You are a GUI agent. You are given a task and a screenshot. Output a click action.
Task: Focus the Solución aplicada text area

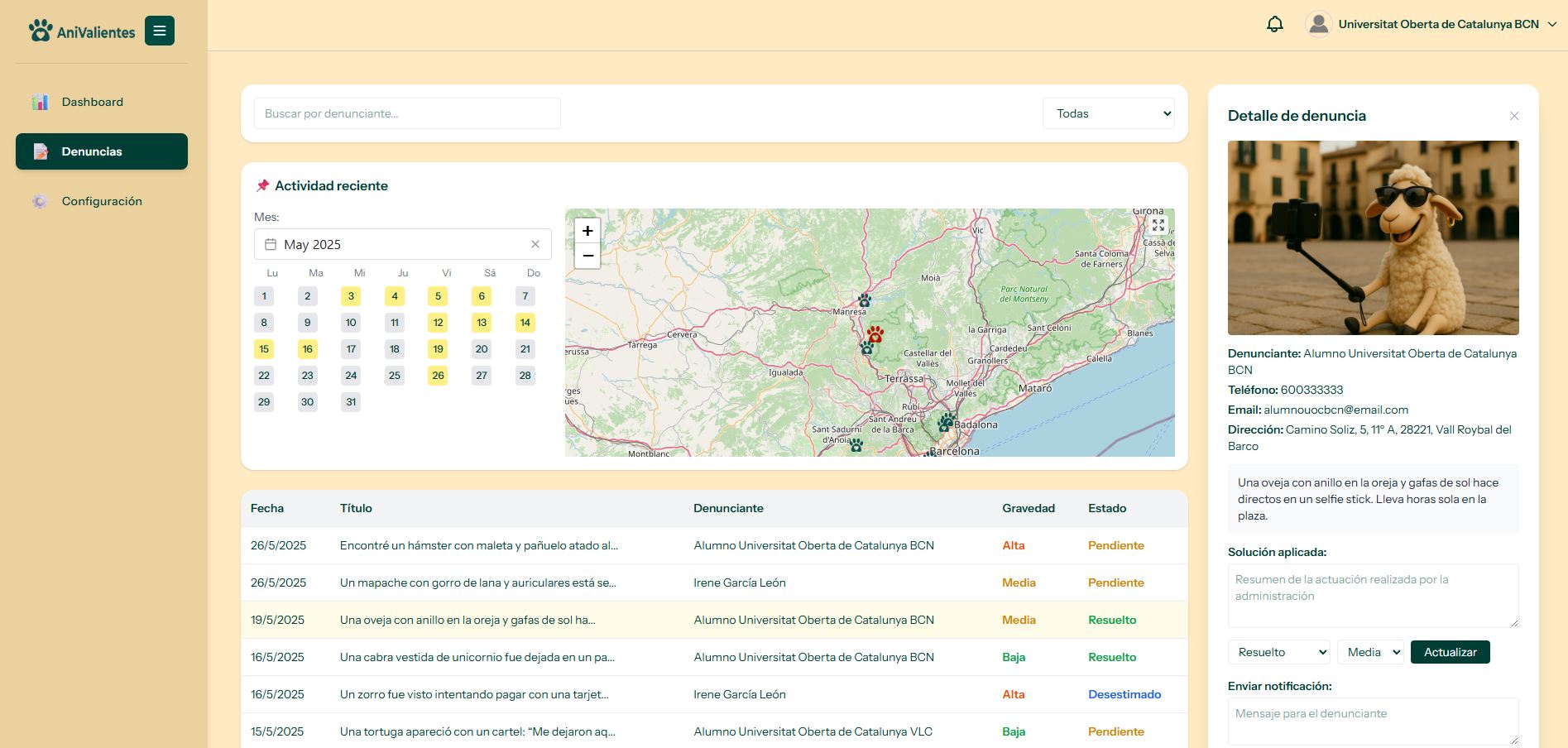tap(1374, 596)
